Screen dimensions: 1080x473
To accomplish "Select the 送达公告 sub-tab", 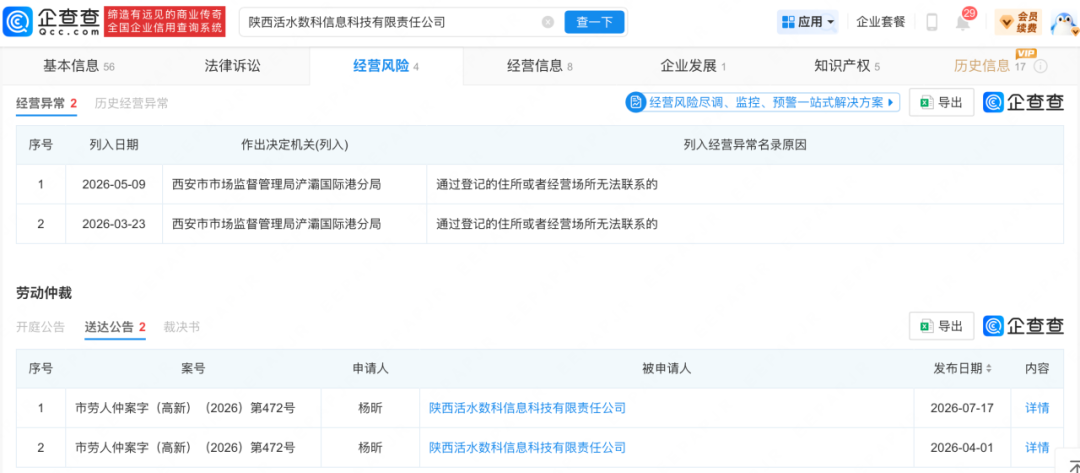I will point(115,327).
